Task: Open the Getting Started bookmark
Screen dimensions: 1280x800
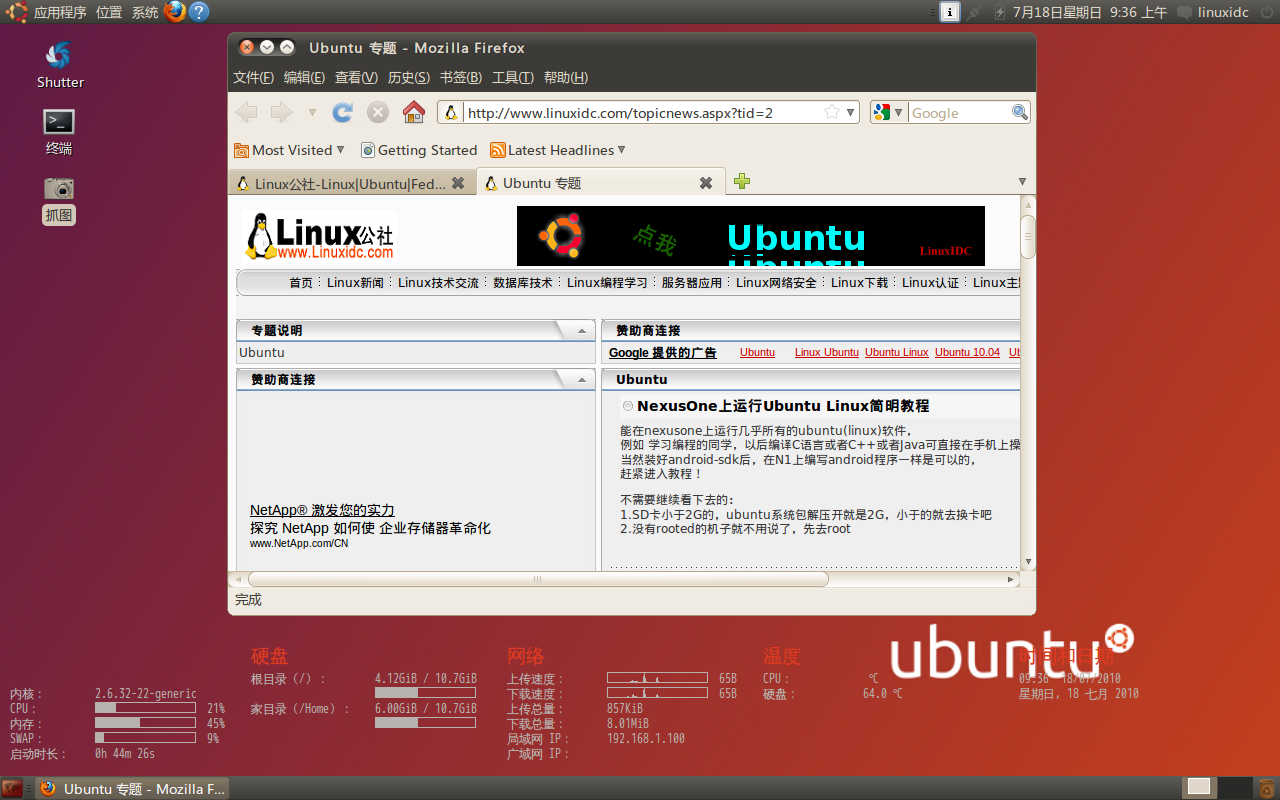Action: (419, 150)
